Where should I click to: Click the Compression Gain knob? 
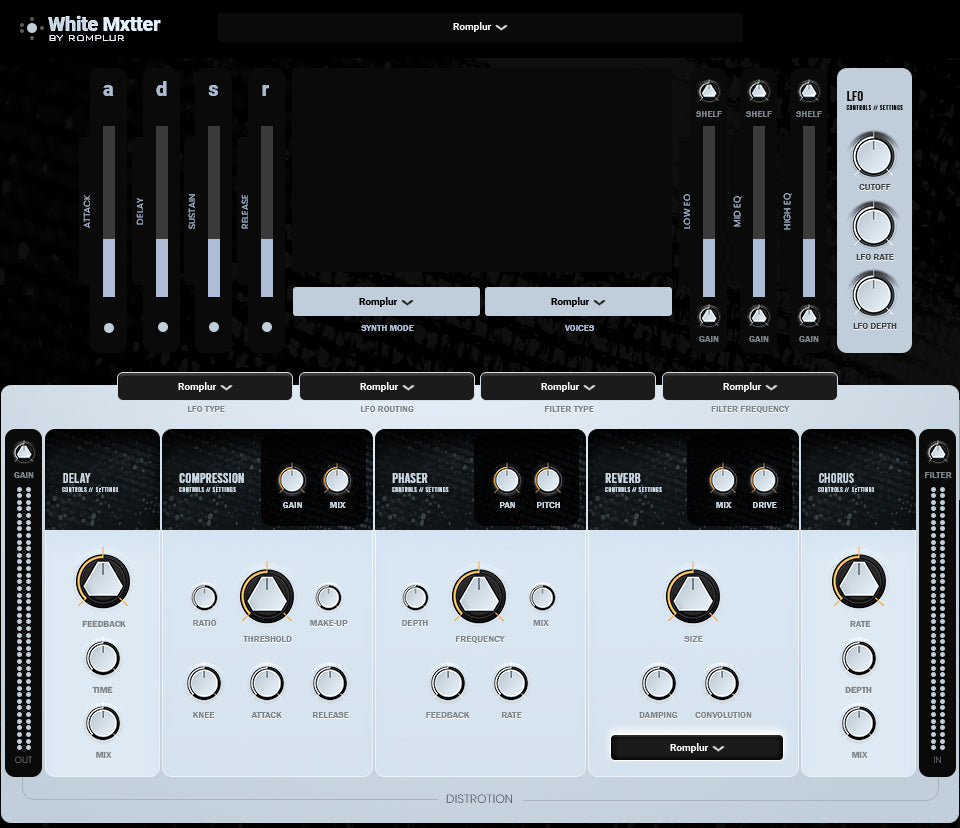click(x=292, y=481)
